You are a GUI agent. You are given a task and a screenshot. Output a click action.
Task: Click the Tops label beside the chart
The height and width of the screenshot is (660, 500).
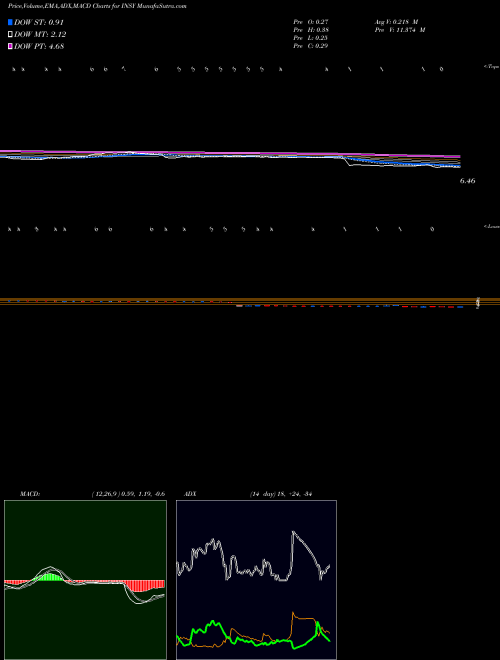[x=491, y=67]
